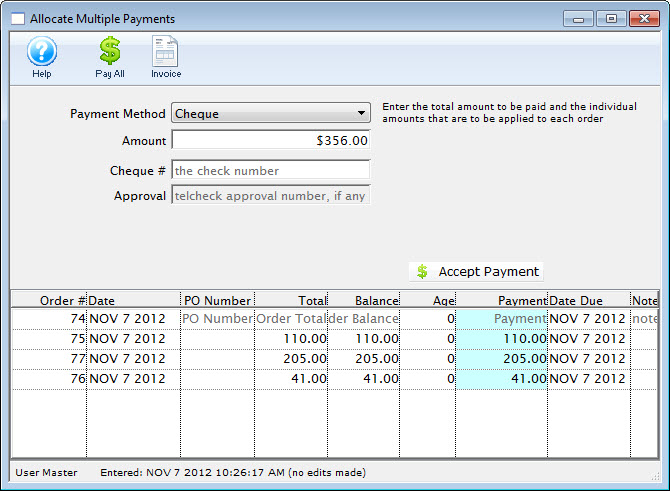Screen dimensions: 670x491
Task: Select order number 75 cell
Action: coord(49,339)
